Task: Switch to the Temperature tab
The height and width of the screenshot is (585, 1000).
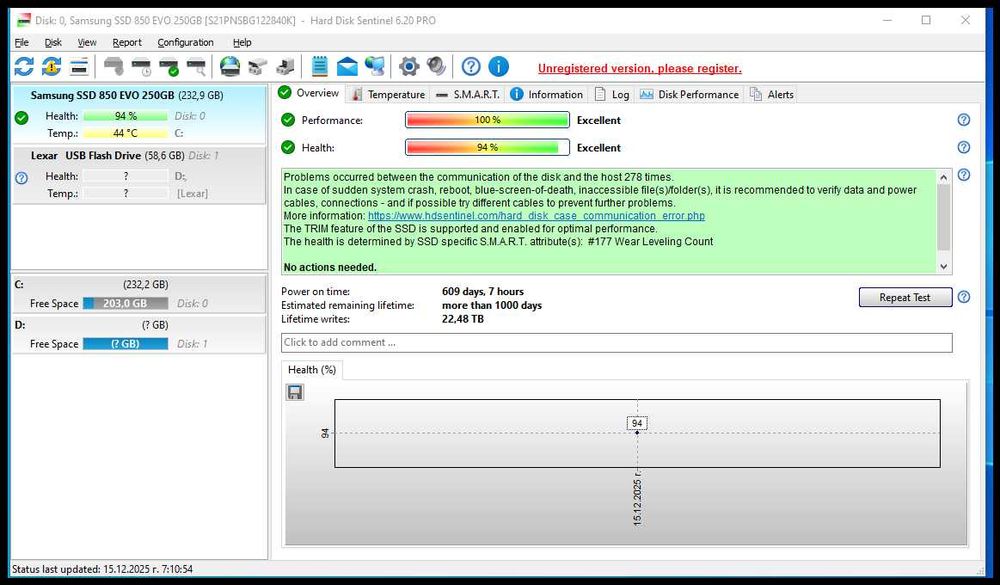Action: coord(389,94)
